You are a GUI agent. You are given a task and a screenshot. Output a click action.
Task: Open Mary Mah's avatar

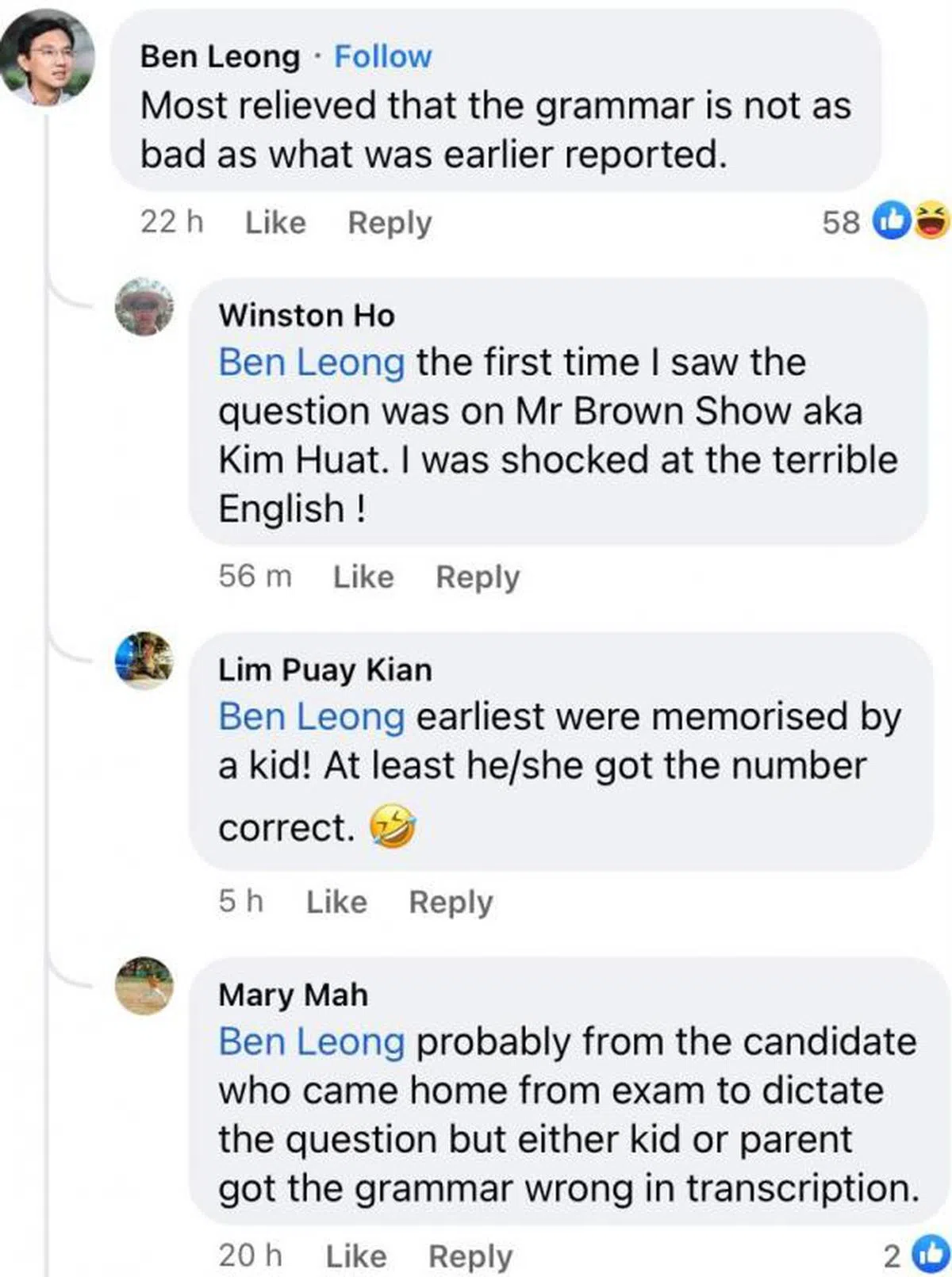tap(144, 986)
